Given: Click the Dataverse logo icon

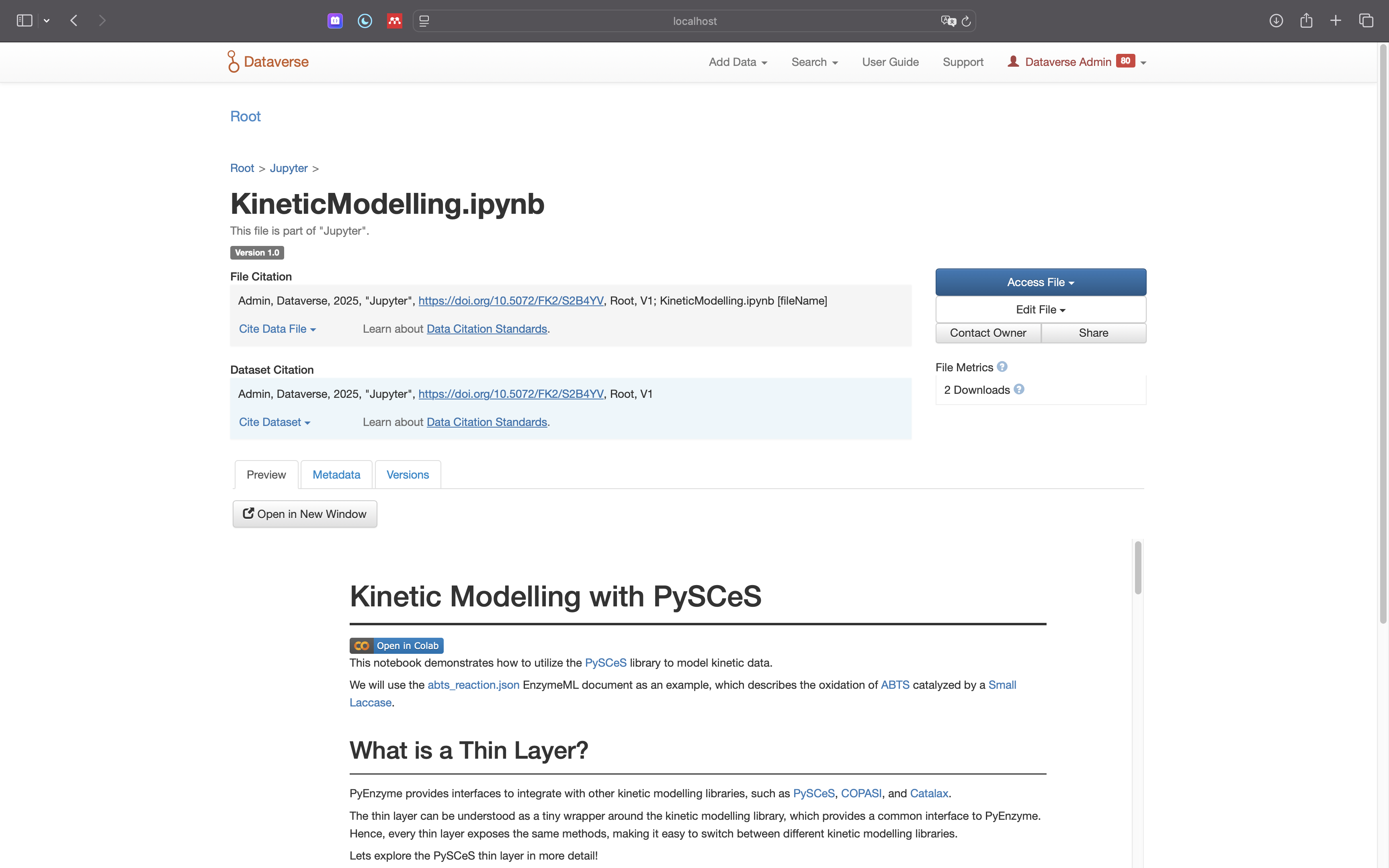Looking at the screenshot, I should pyautogui.click(x=233, y=61).
